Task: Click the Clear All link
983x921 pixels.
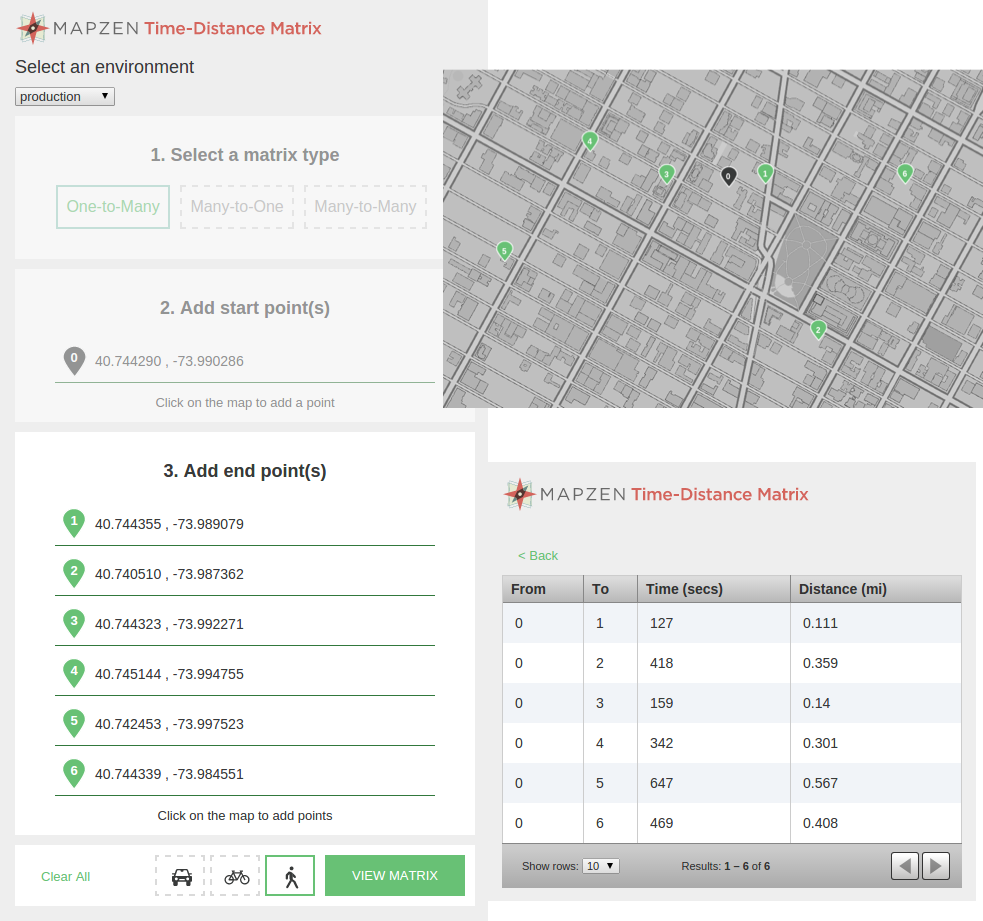Action: [x=65, y=876]
